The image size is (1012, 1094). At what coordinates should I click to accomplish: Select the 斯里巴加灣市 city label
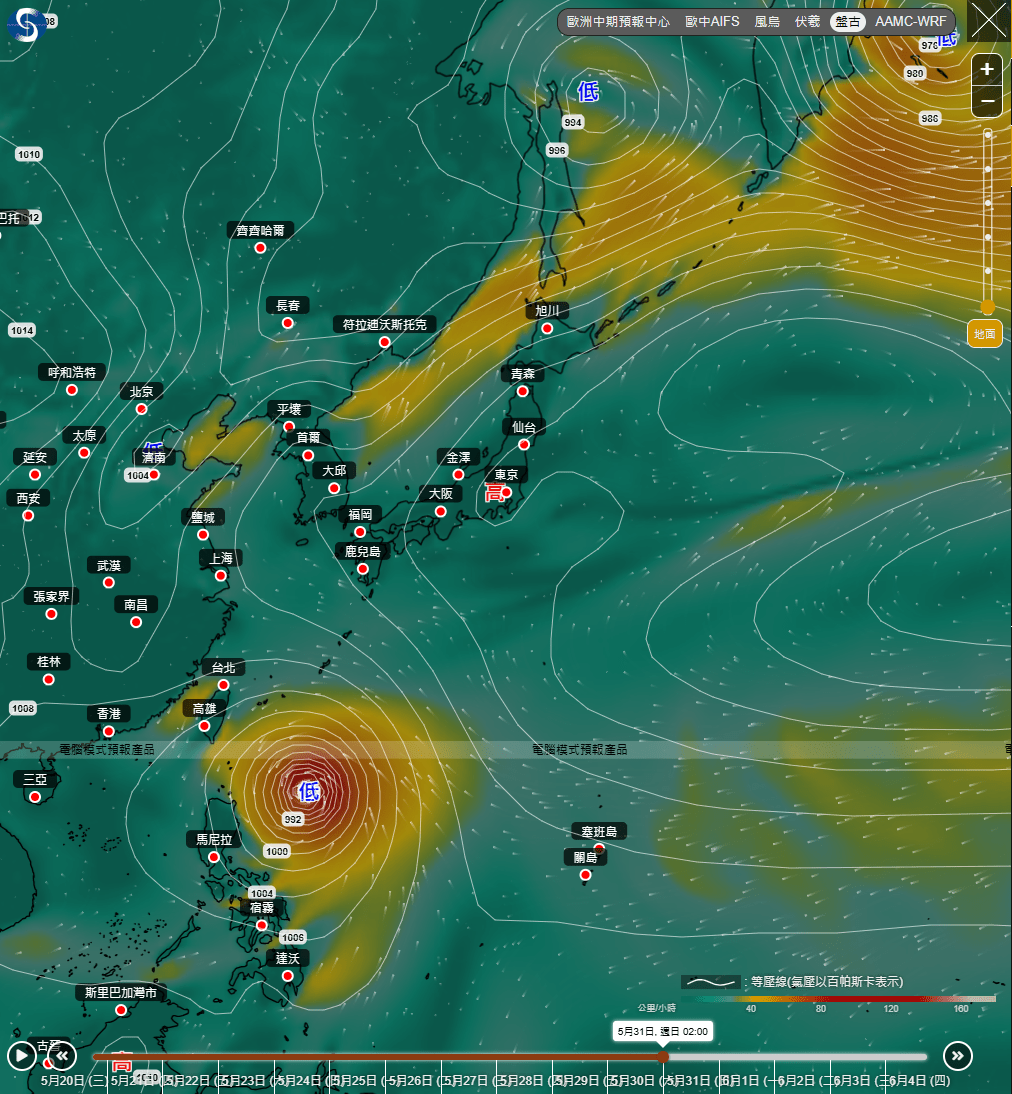pyautogui.click(x=121, y=993)
